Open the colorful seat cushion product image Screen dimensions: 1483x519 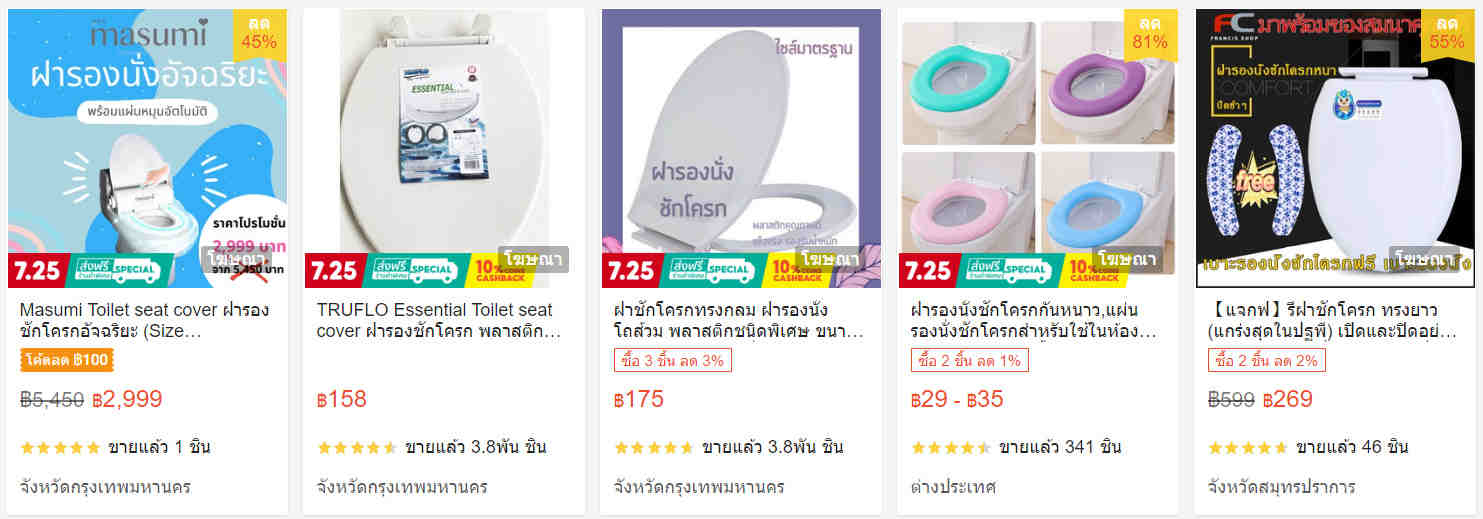[x=1038, y=148]
